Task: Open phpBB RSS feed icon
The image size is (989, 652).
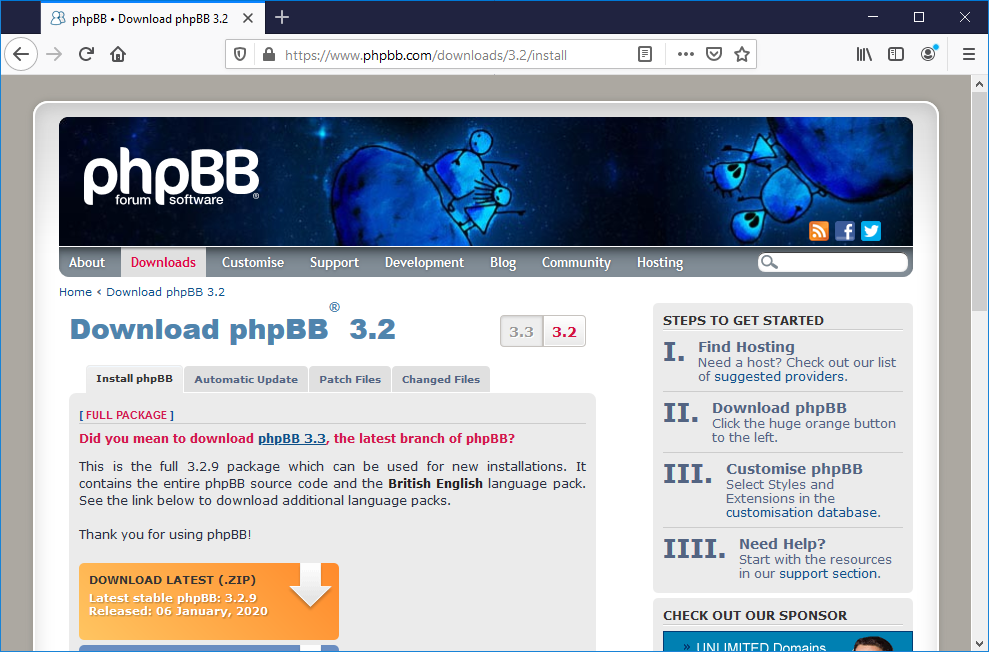Action: 819,231
